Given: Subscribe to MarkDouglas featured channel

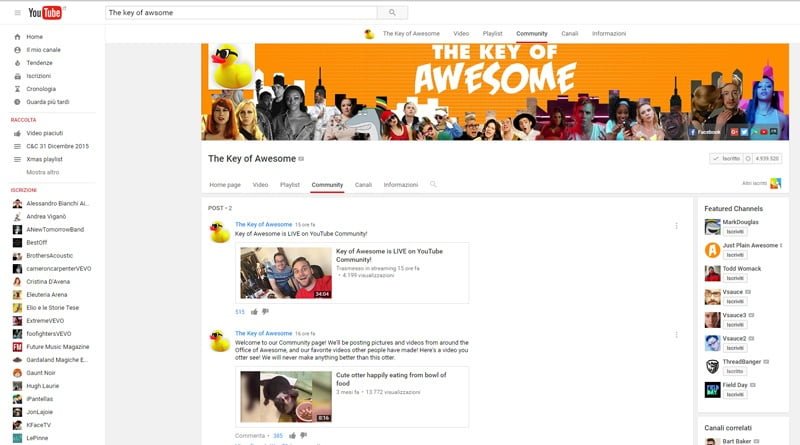Looking at the screenshot, I should (735, 232).
